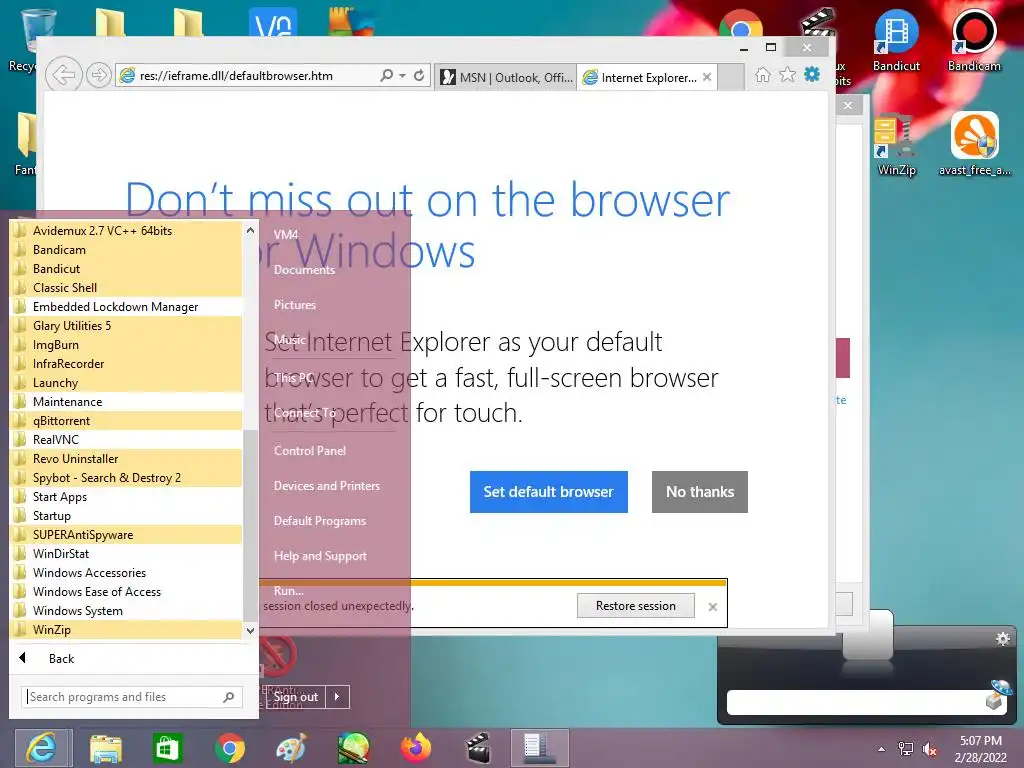Image resolution: width=1024 pixels, height=768 pixels.
Task: Open the WinDirStat folder
Action: pos(127,553)
